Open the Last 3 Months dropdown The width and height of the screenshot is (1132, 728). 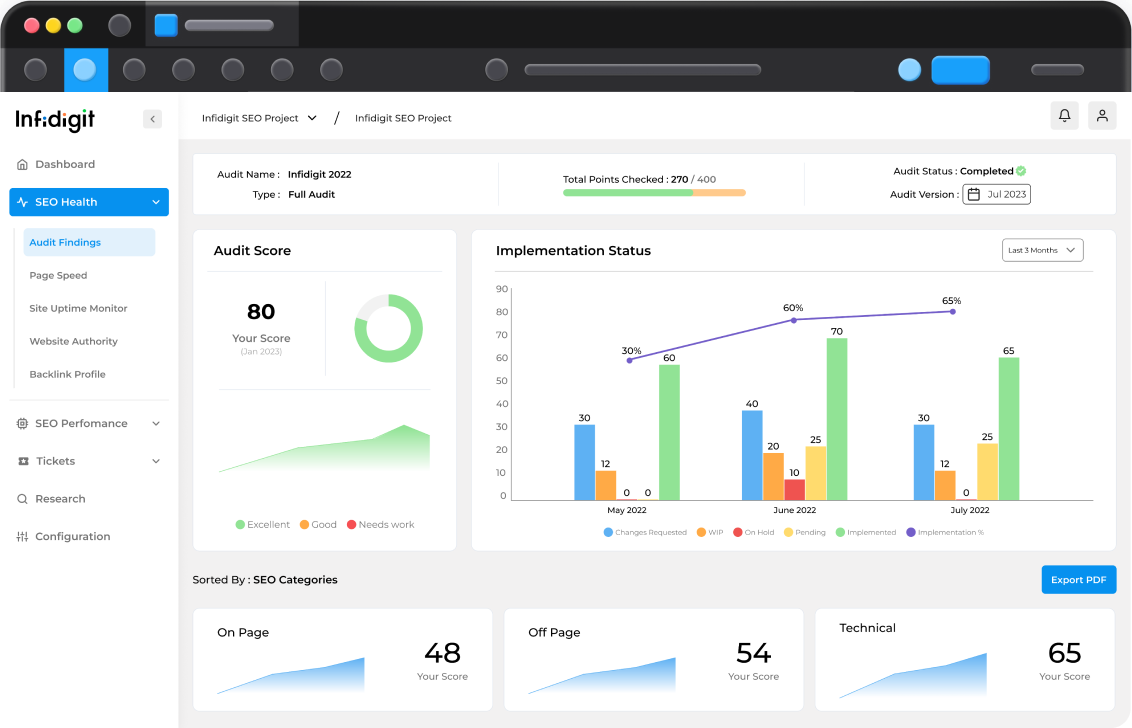click(x=1042, y=250)
